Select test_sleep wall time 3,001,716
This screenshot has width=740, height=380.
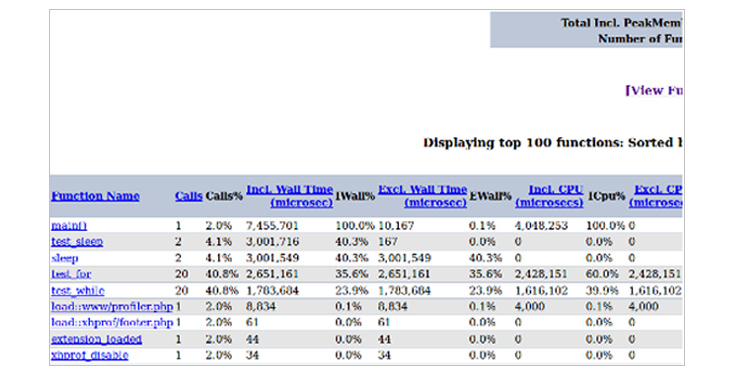pyautogui.click(x=272, y=242)
